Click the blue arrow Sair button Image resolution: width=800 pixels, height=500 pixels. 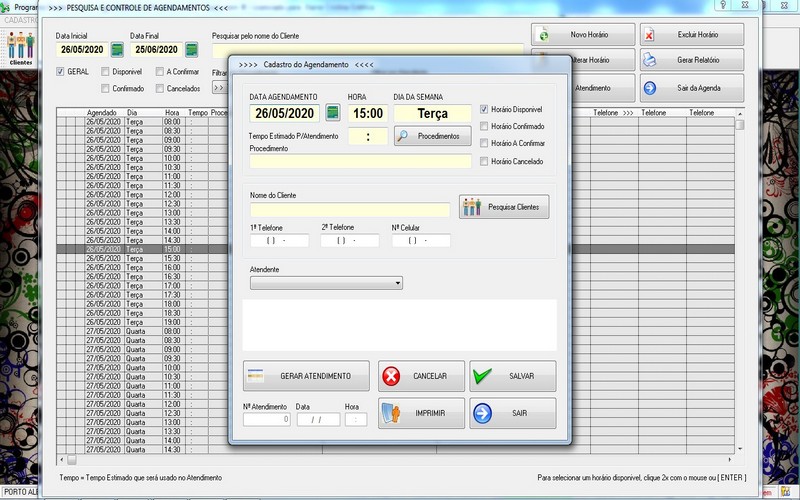coord(512,413)
